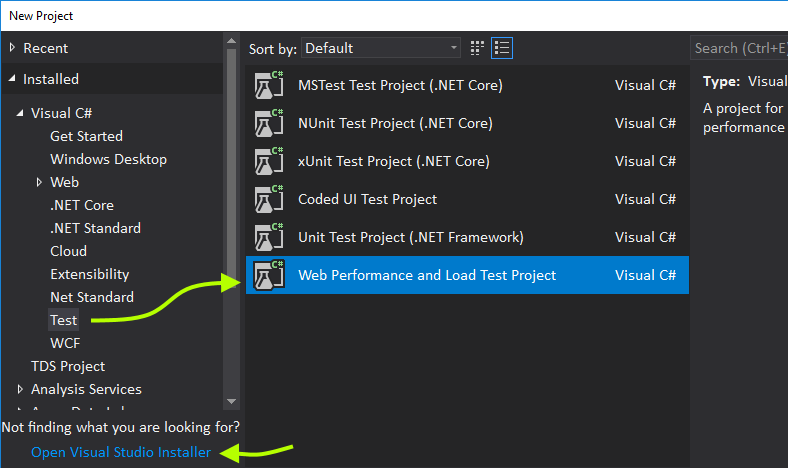Select the Cloud category
Viewport: 788px width, 468px height.
(68, 251)
